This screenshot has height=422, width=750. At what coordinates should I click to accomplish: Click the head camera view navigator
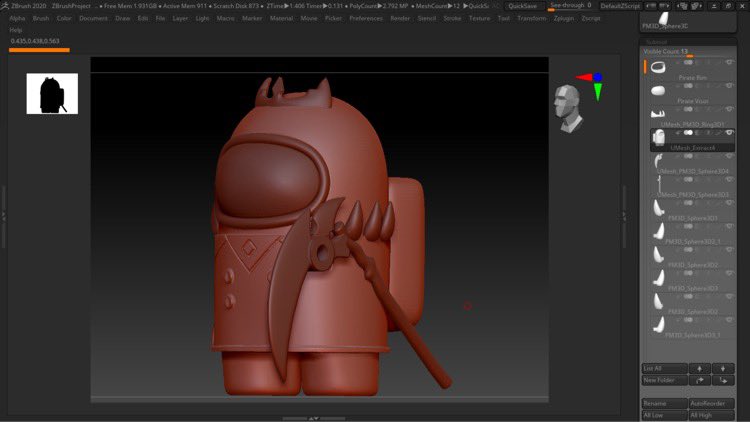(x=568, y=108)
